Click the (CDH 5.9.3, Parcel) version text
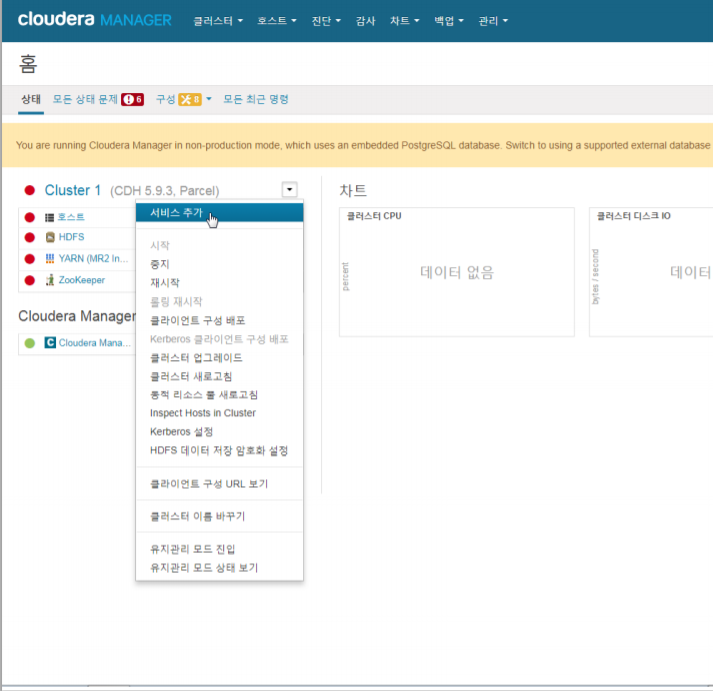713x691 pixels. 165,190
